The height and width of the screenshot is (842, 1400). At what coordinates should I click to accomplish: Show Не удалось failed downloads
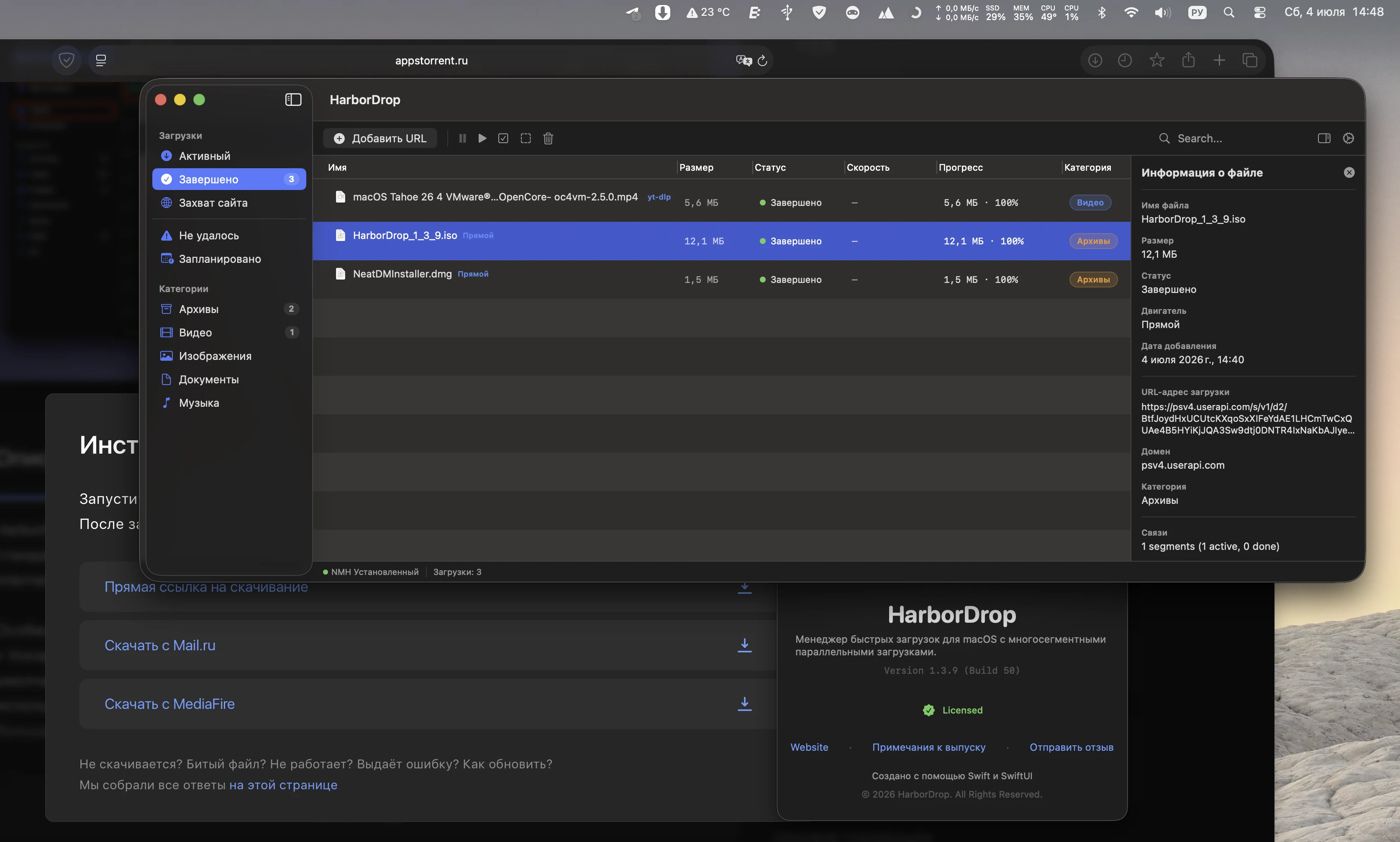pyautogui.click(x=229, y=236)
